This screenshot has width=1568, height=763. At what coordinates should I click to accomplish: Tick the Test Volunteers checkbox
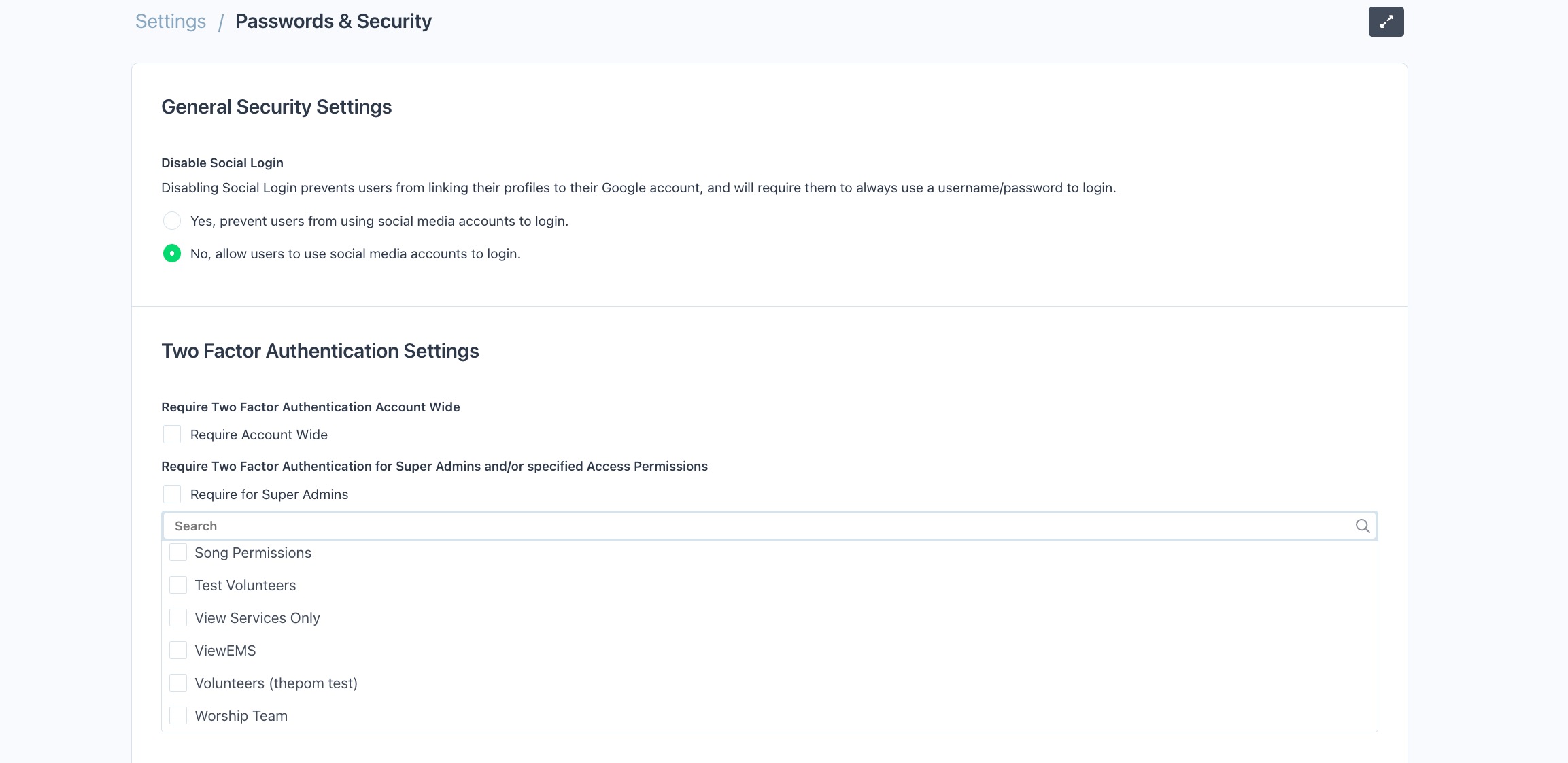point(178,586)
